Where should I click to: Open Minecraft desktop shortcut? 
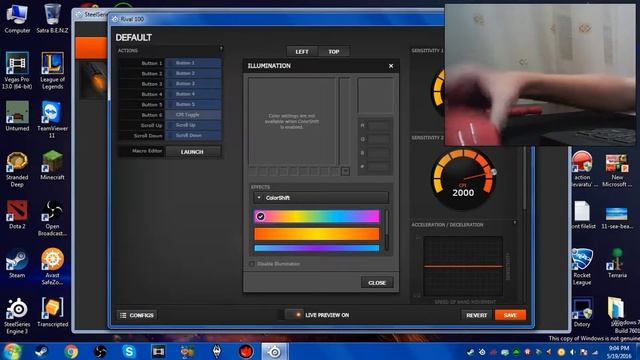(x=52, y=165)
